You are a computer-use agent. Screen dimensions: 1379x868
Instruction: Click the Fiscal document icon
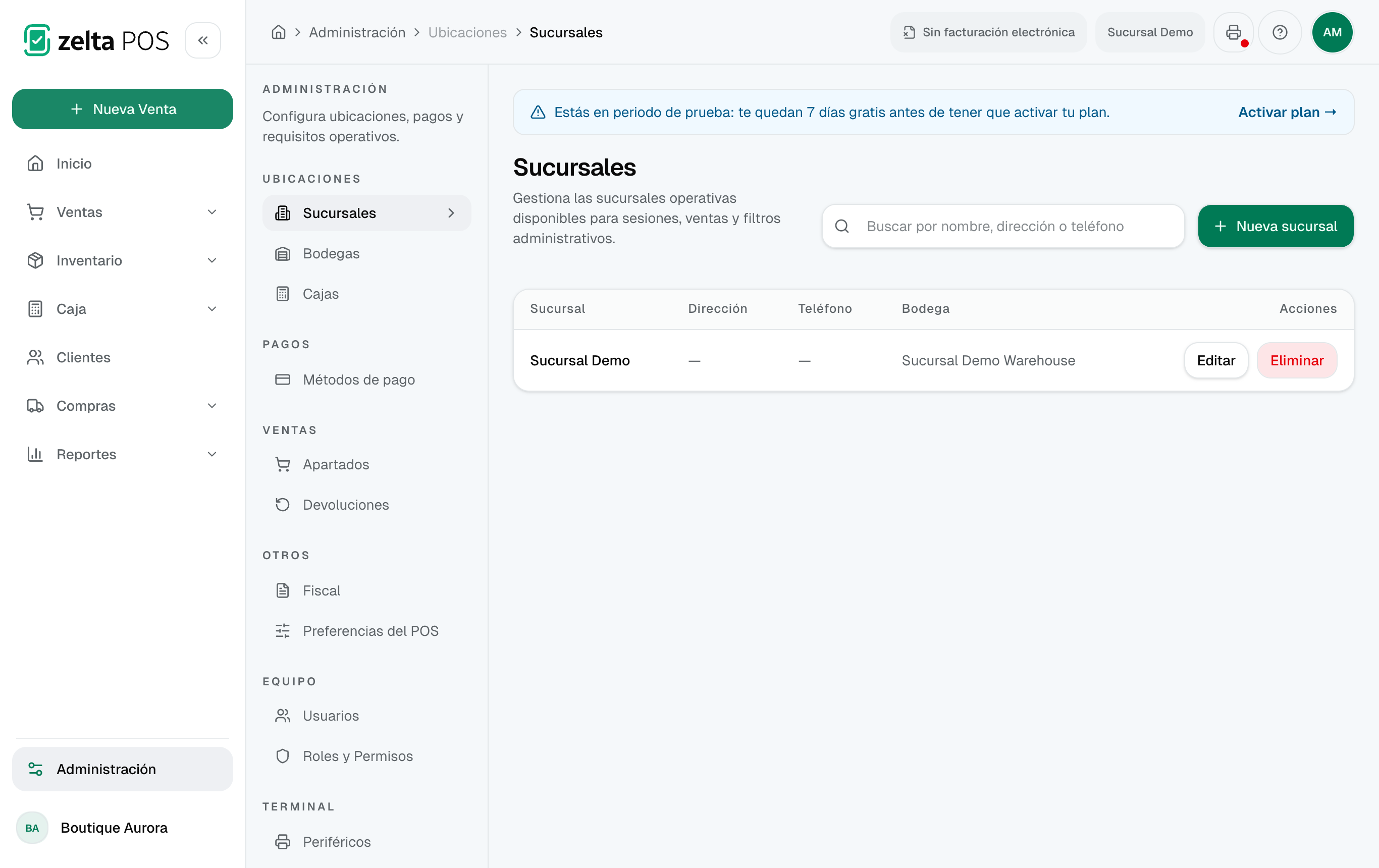[x=283, y=590]
